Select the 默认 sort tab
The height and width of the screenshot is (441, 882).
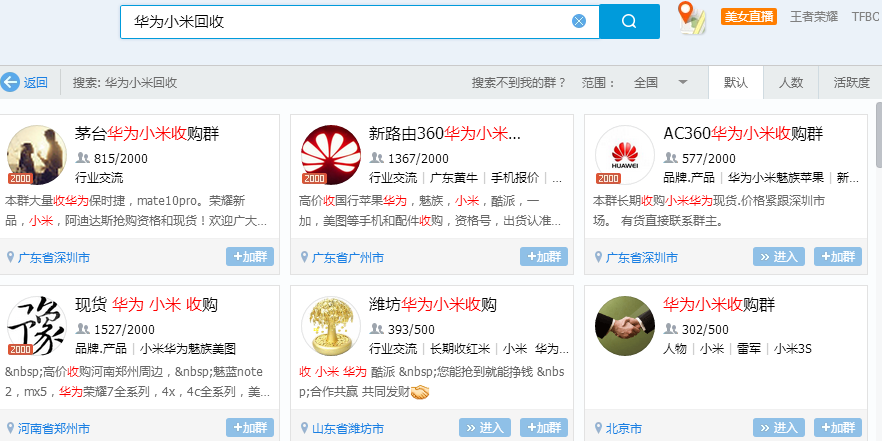[736, 83]
